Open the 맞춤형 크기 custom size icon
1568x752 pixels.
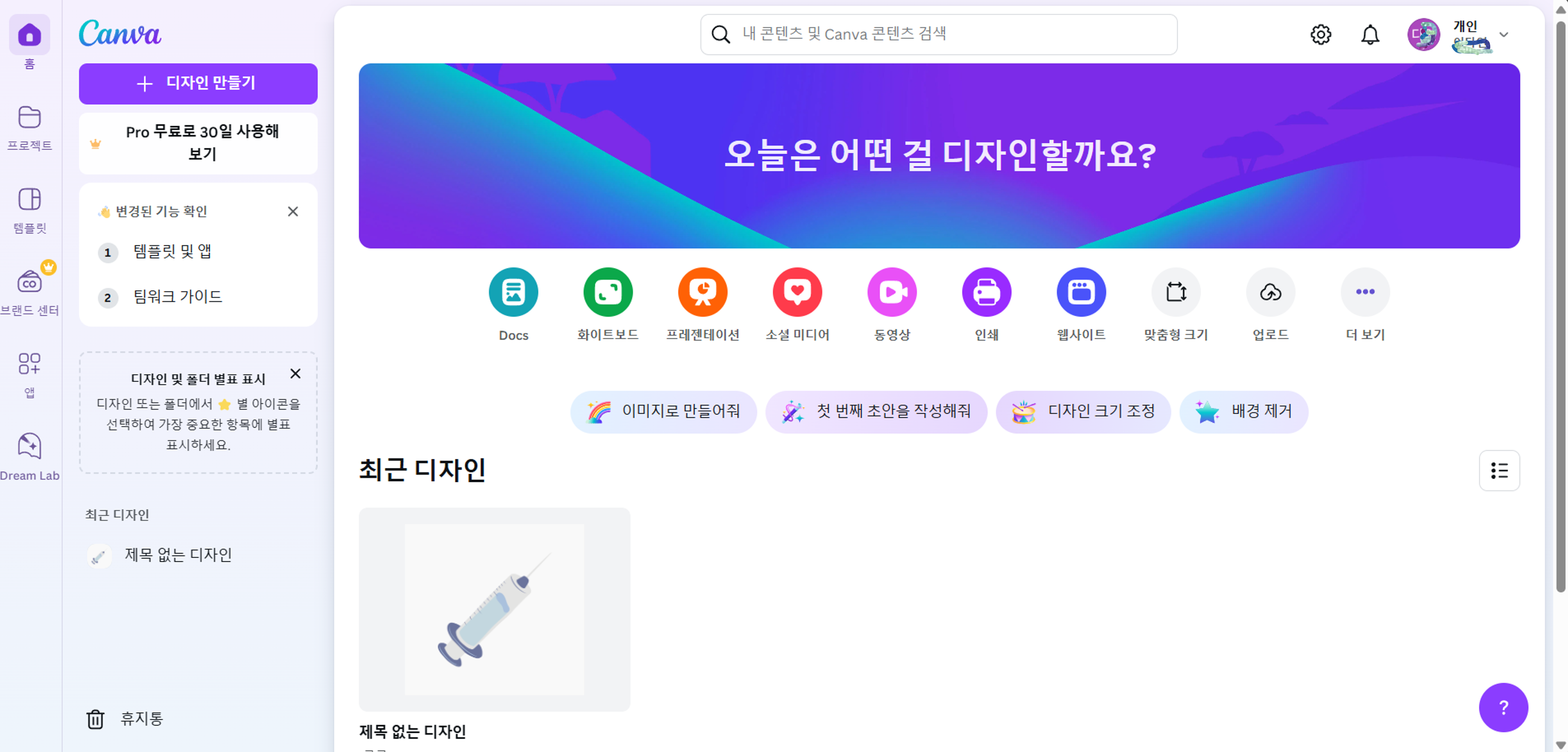(1175, 292)
